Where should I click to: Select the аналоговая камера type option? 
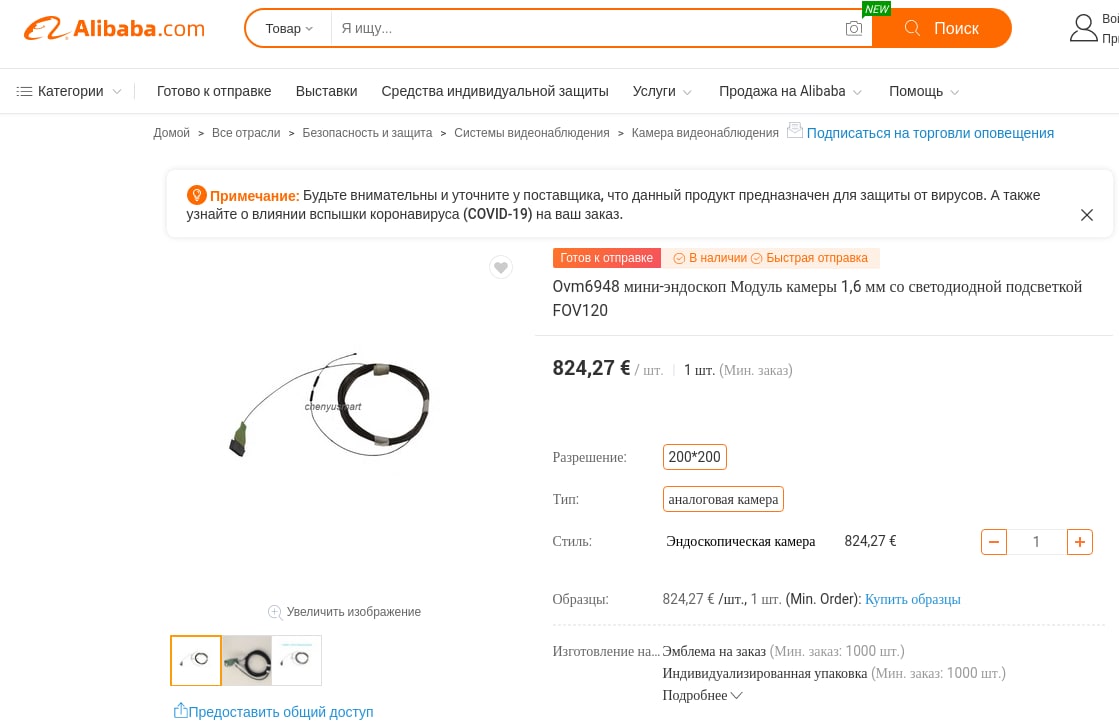pyautogui.click(x=723, y=499)
